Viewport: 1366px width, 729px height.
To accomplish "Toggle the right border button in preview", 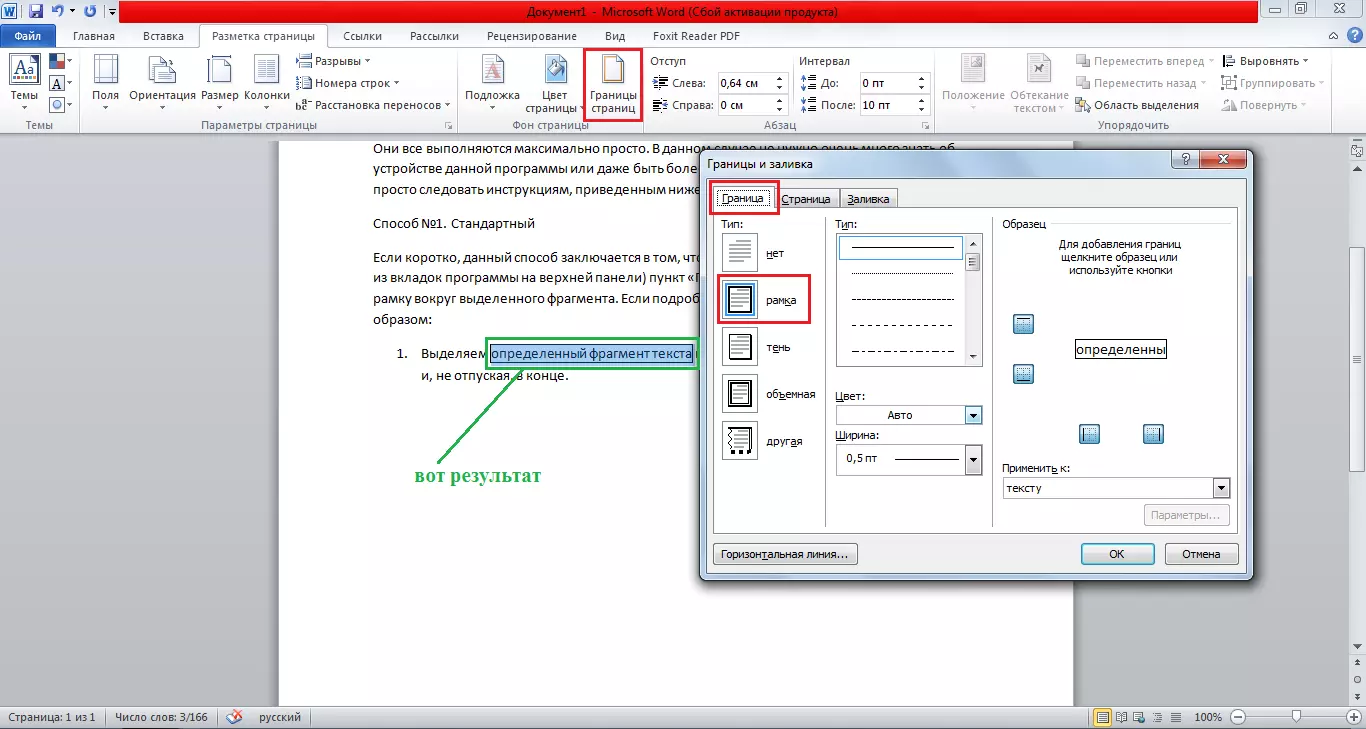I will [1153, 434].
